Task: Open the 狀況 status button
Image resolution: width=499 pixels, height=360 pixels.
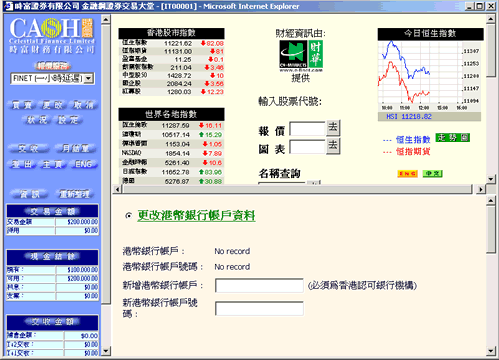Action: pos(37,120)
